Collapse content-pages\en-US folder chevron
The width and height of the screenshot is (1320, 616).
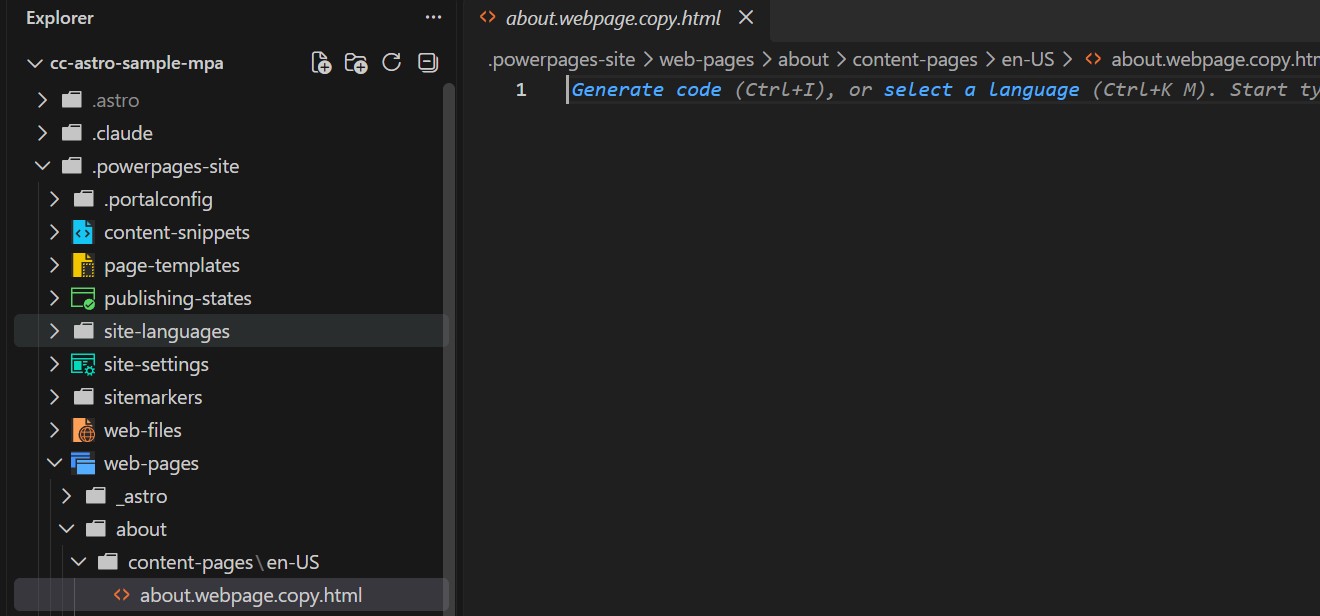coord(78,562)
